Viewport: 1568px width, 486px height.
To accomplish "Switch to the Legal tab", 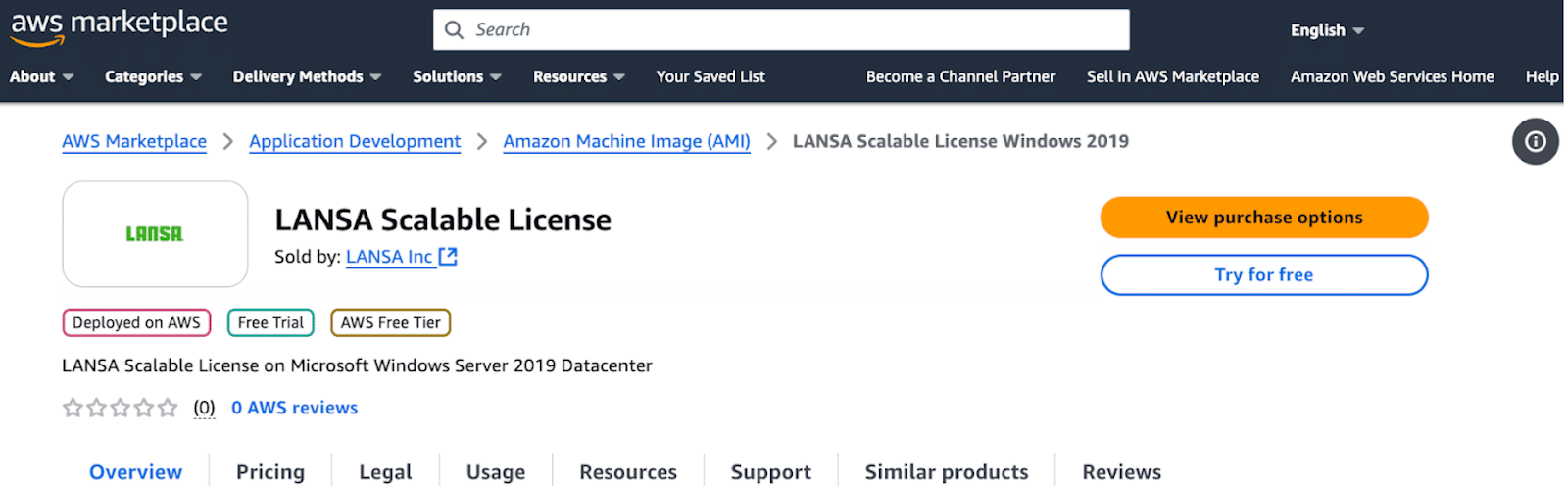I will pyautogui.click(x=385, y=471).
